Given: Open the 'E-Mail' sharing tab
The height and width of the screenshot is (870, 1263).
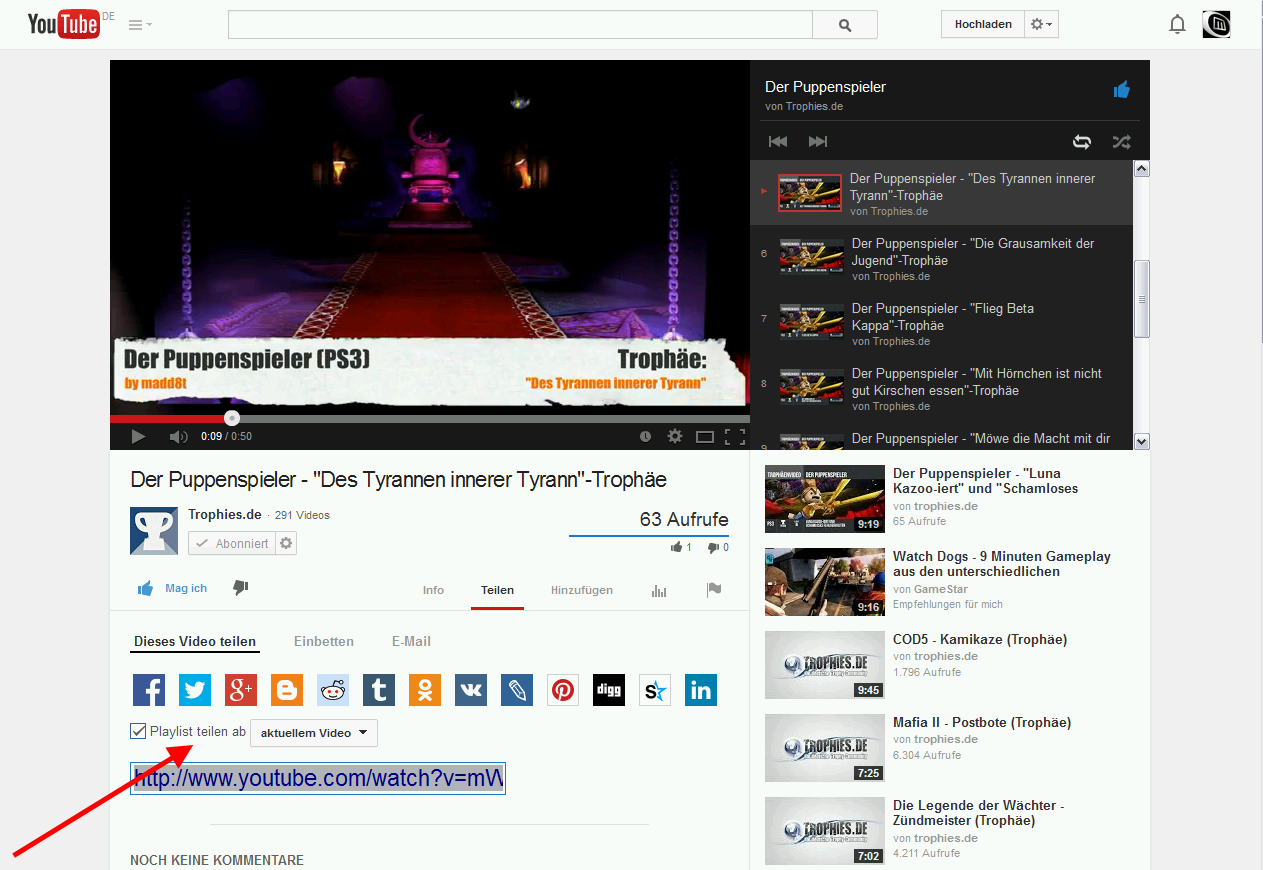Looking at the screenshot, I should click(x=411, y=641).
